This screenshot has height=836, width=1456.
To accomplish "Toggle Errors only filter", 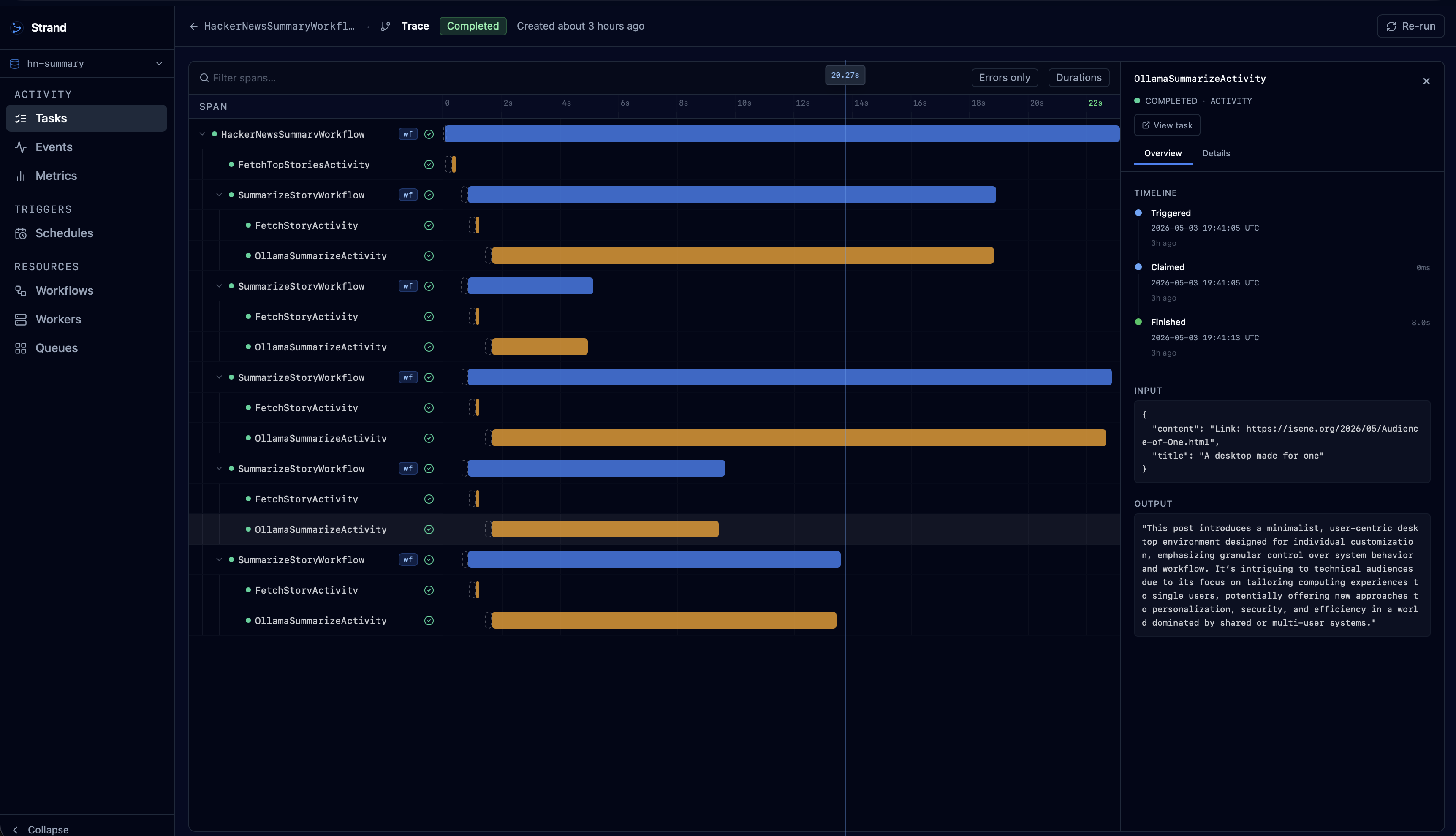I will pos(1004,78).
